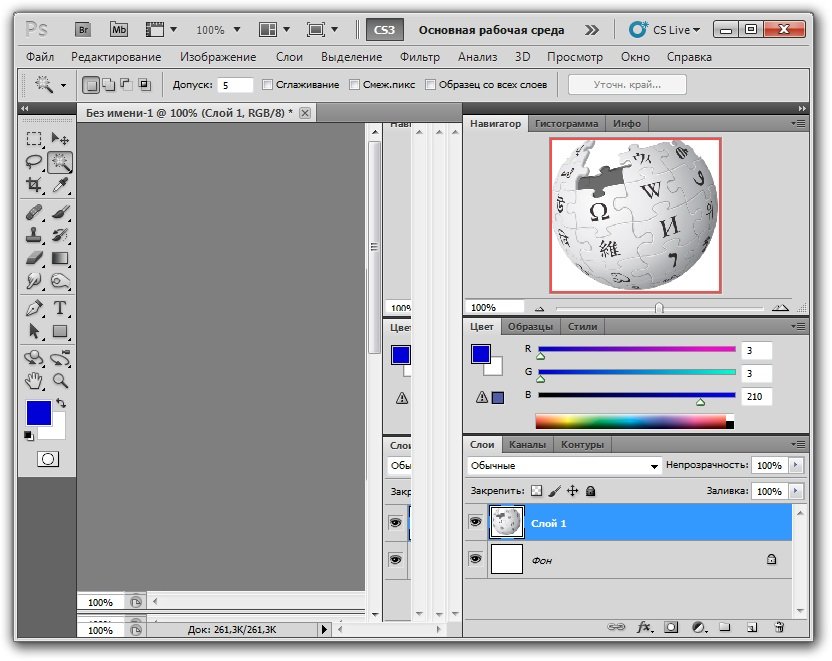
Task: Select the Eyedropper tool
Action: [x=60, y=185]
